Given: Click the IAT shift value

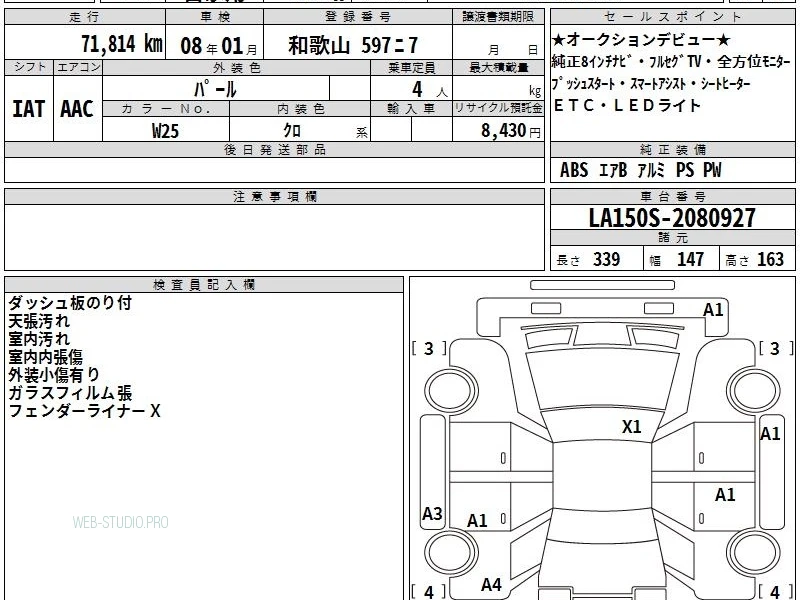Looking at the screenshot, I should (x=29, y=109).
